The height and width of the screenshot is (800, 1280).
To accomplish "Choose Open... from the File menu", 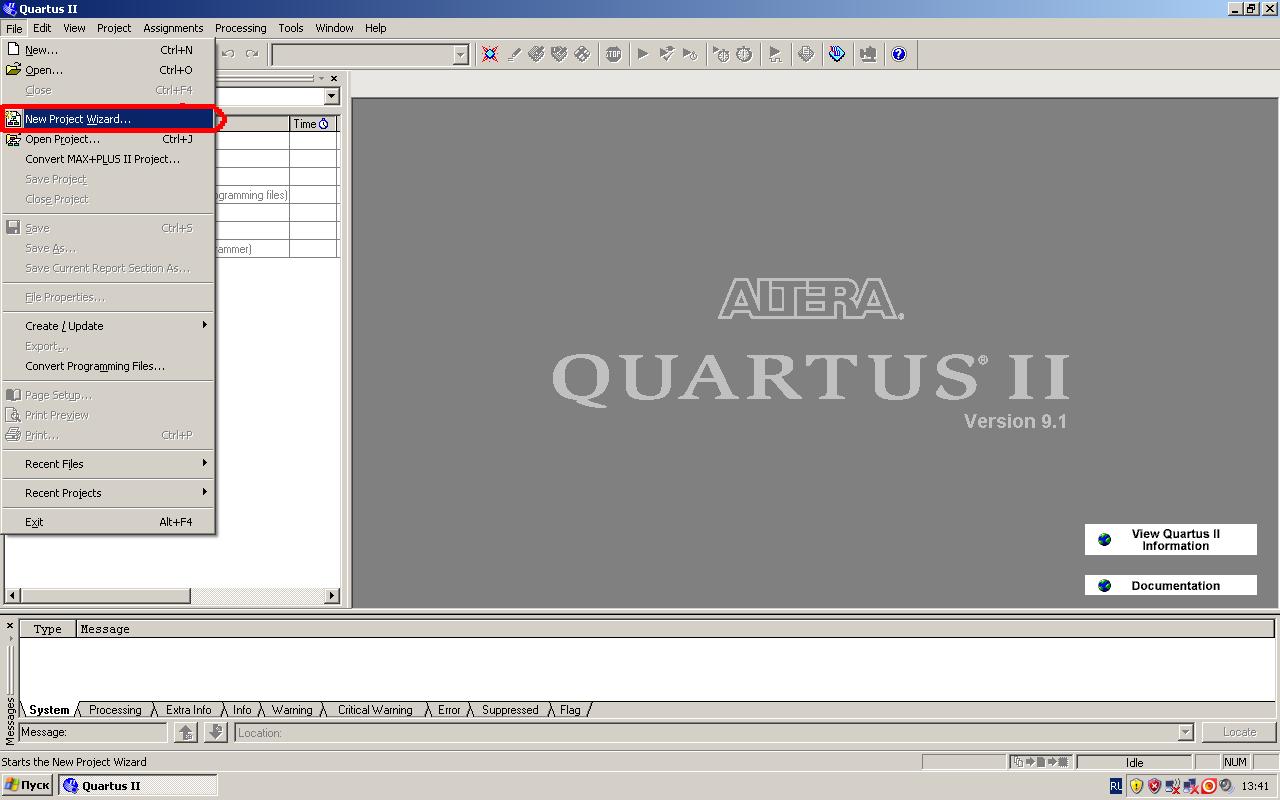I will coord(108,70).
